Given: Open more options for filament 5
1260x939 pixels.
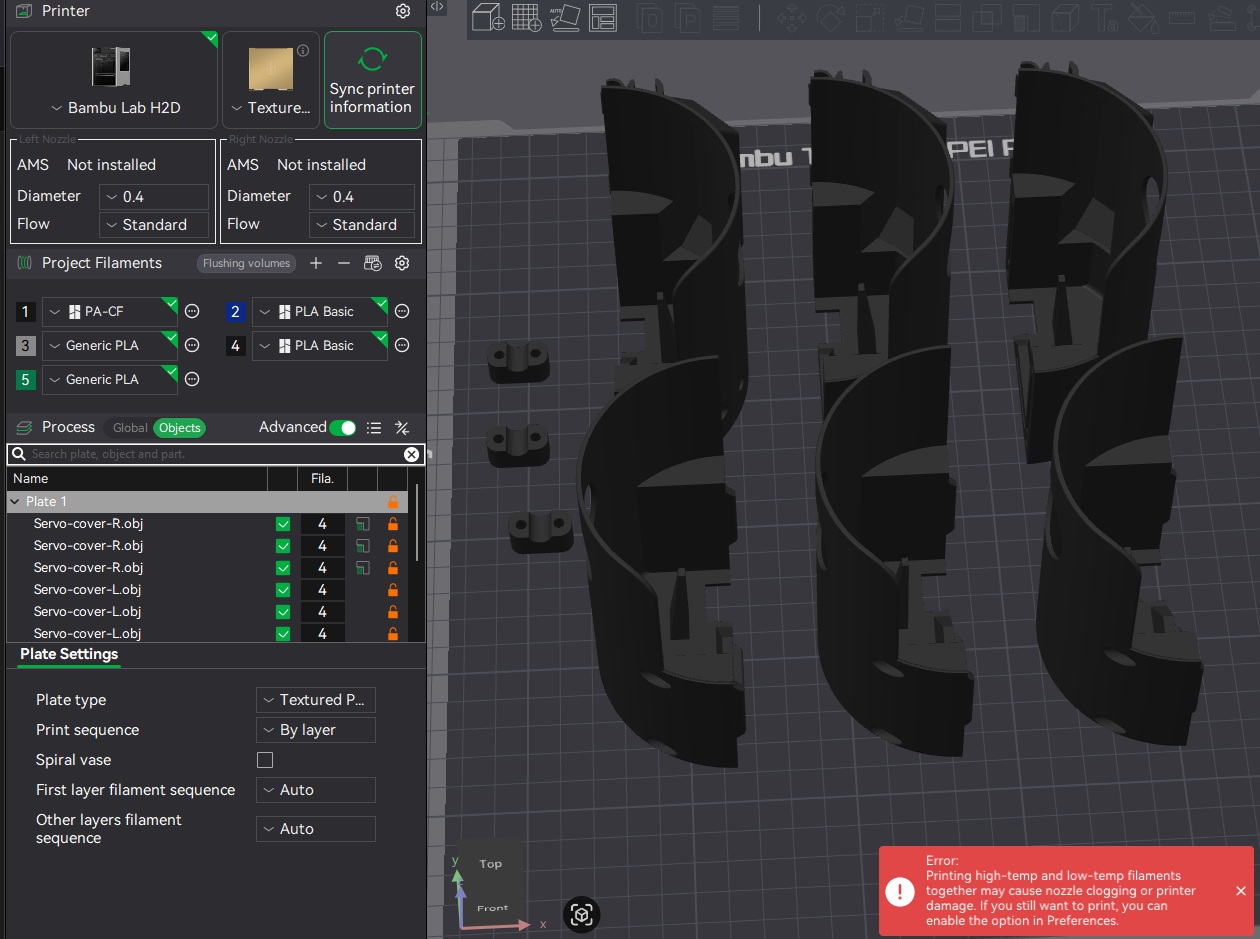Looking at the screenshot, I should pyautogui.click(x=193, y=380).
